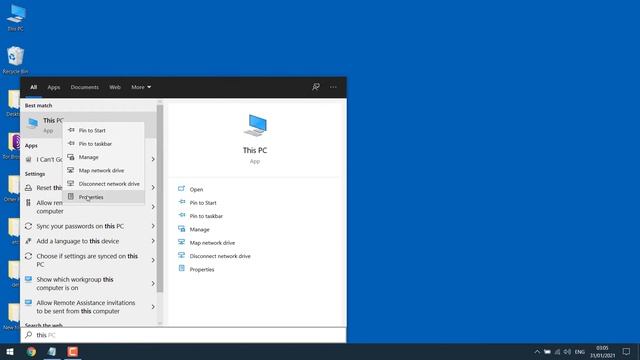Viewport: 640px width, 360px height.
Task: Expand arrow for Allow Remote Assistance result
Action: click(x=153, y=307)
